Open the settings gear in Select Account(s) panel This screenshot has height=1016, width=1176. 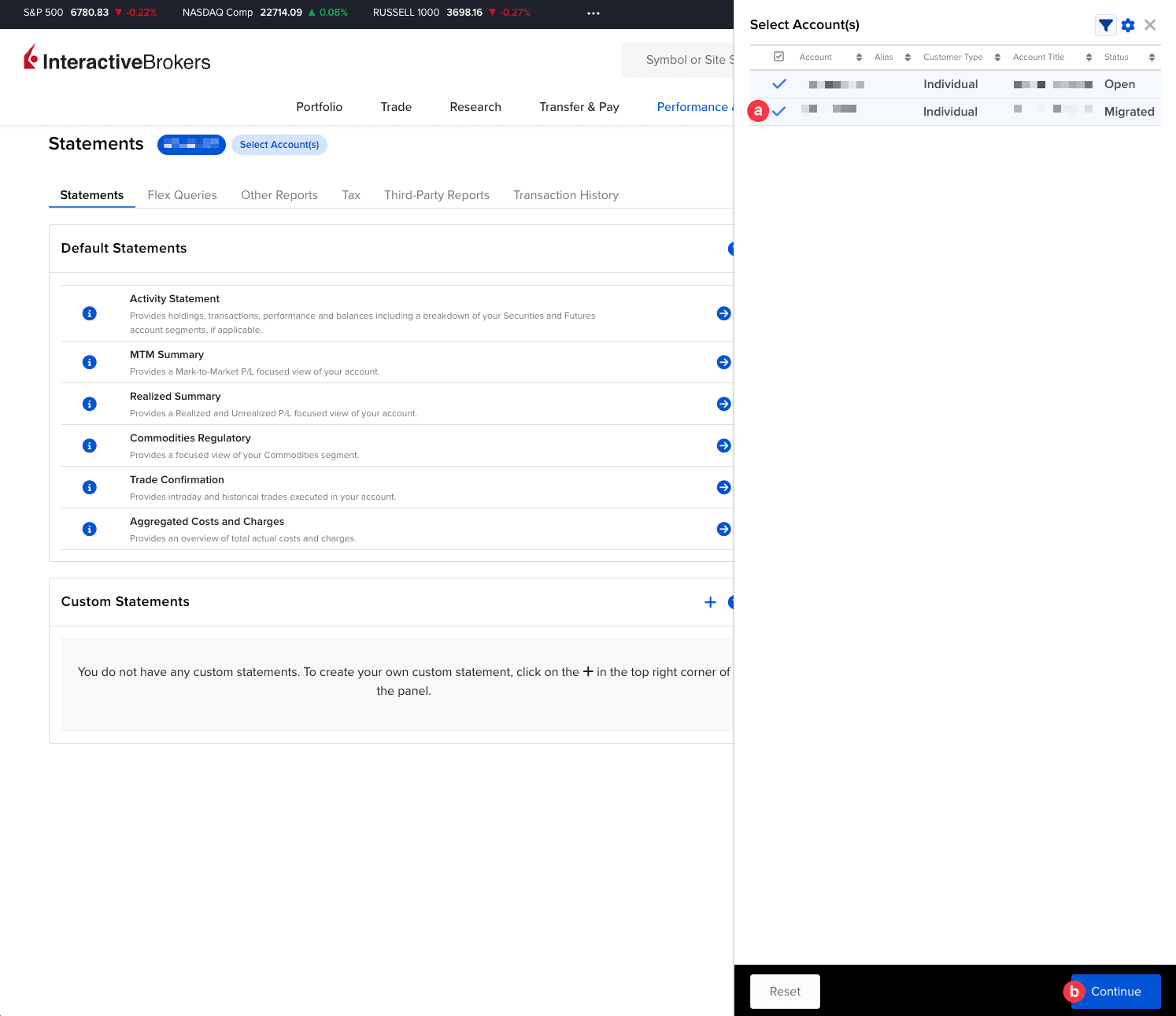[1127, 24]
